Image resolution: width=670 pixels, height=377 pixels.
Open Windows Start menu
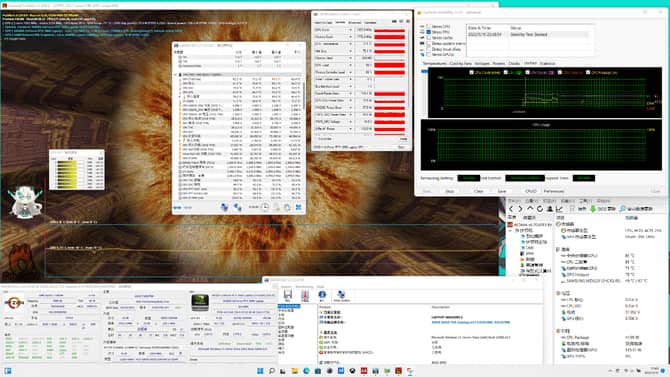pos(260,371)
